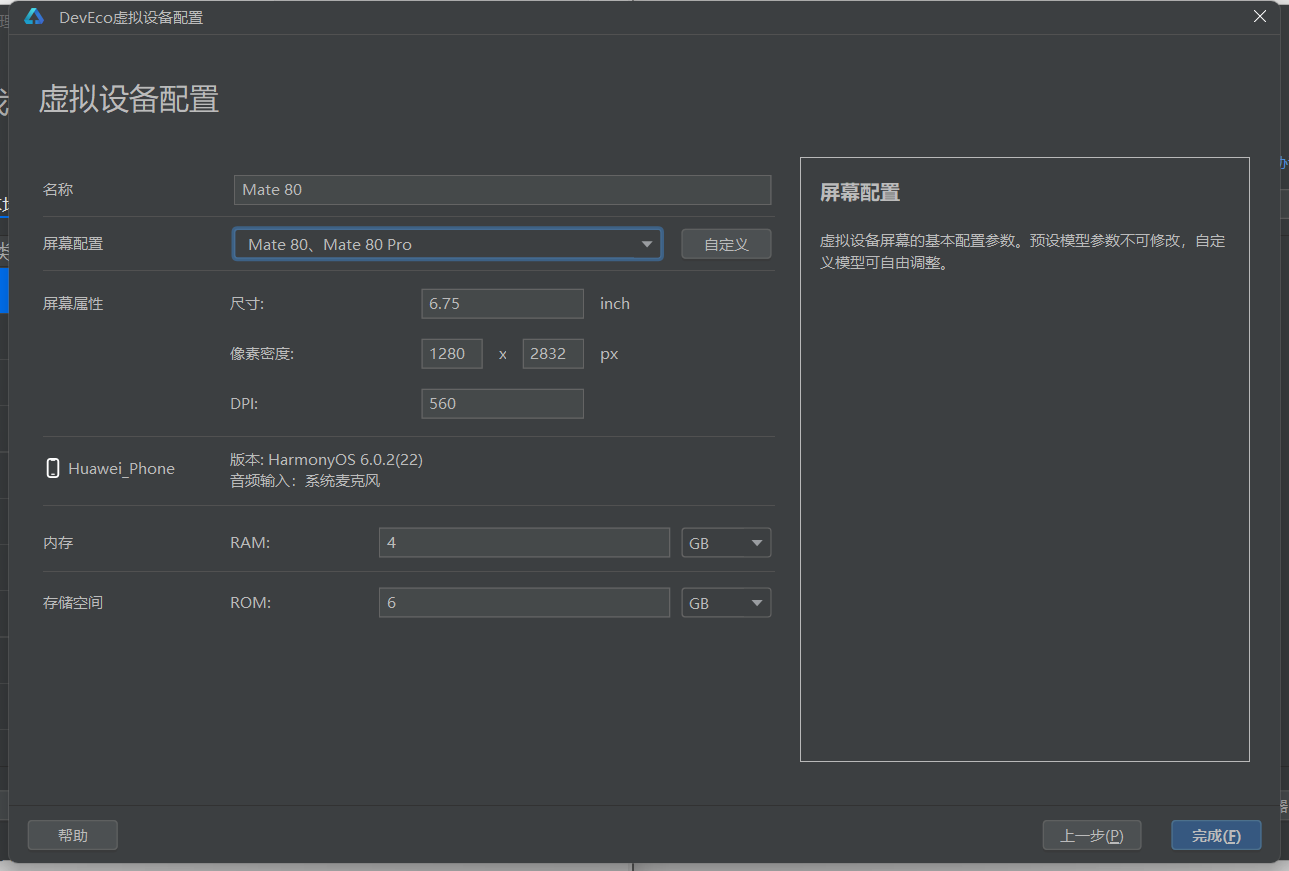Viewport: 1289px width, 871px height.
Task: Click the 虚拟设备配置 page heading
Action: pos(129,99)
